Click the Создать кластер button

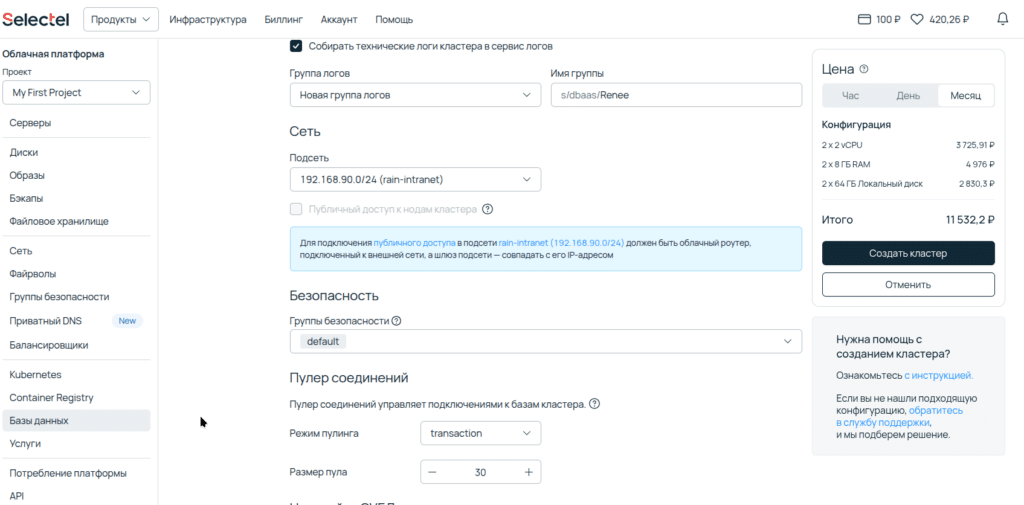pyautogui.click(x=908, y=253)
